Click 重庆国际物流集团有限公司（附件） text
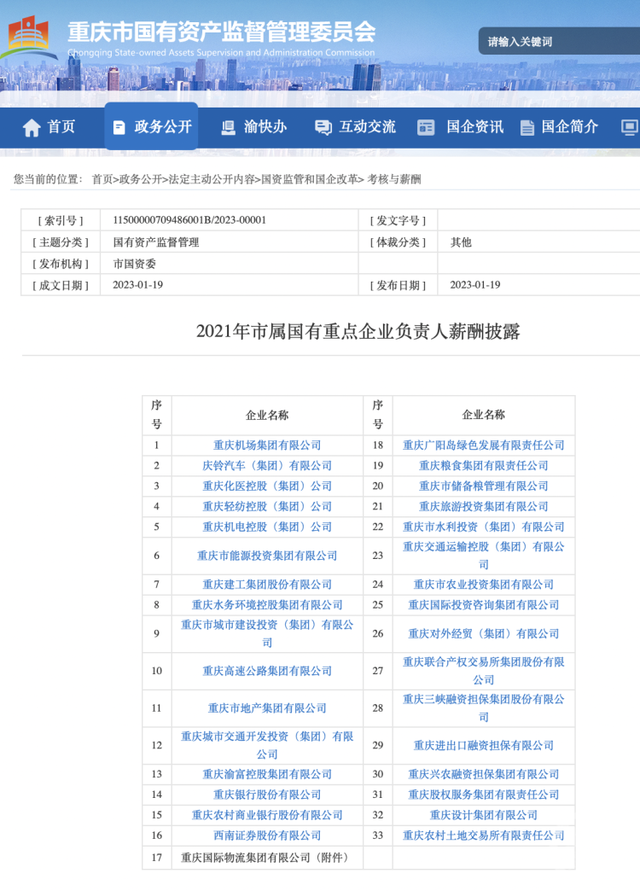Viewport: 640px width, 891px height. click(x=265, y=857)
